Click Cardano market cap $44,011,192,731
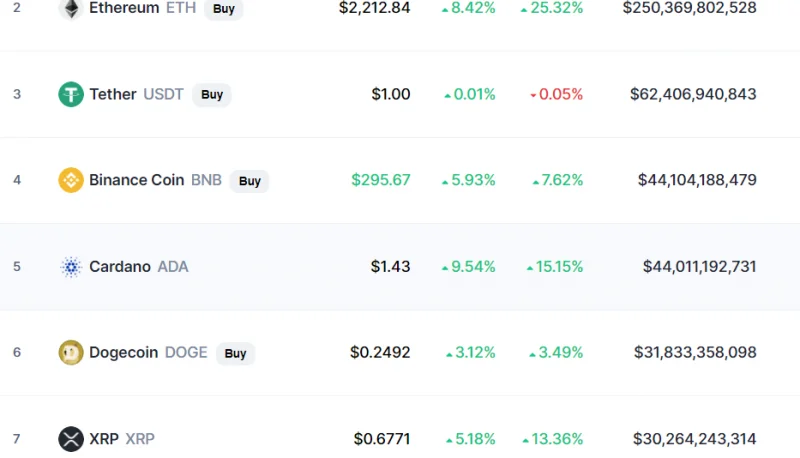The height and width of the screenshot is (458, 800). 699,267
